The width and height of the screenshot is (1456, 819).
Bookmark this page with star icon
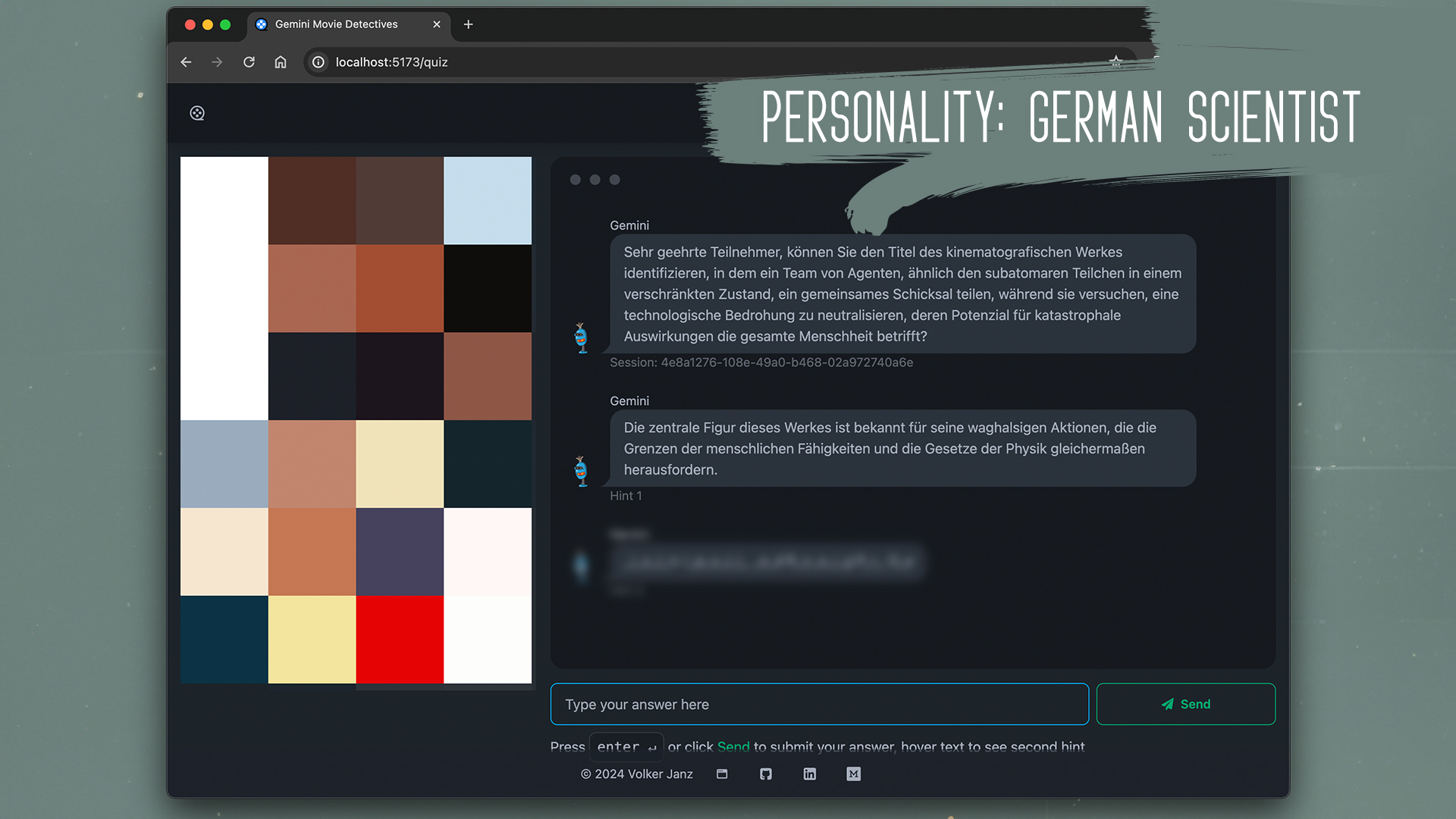(1116, 61)
